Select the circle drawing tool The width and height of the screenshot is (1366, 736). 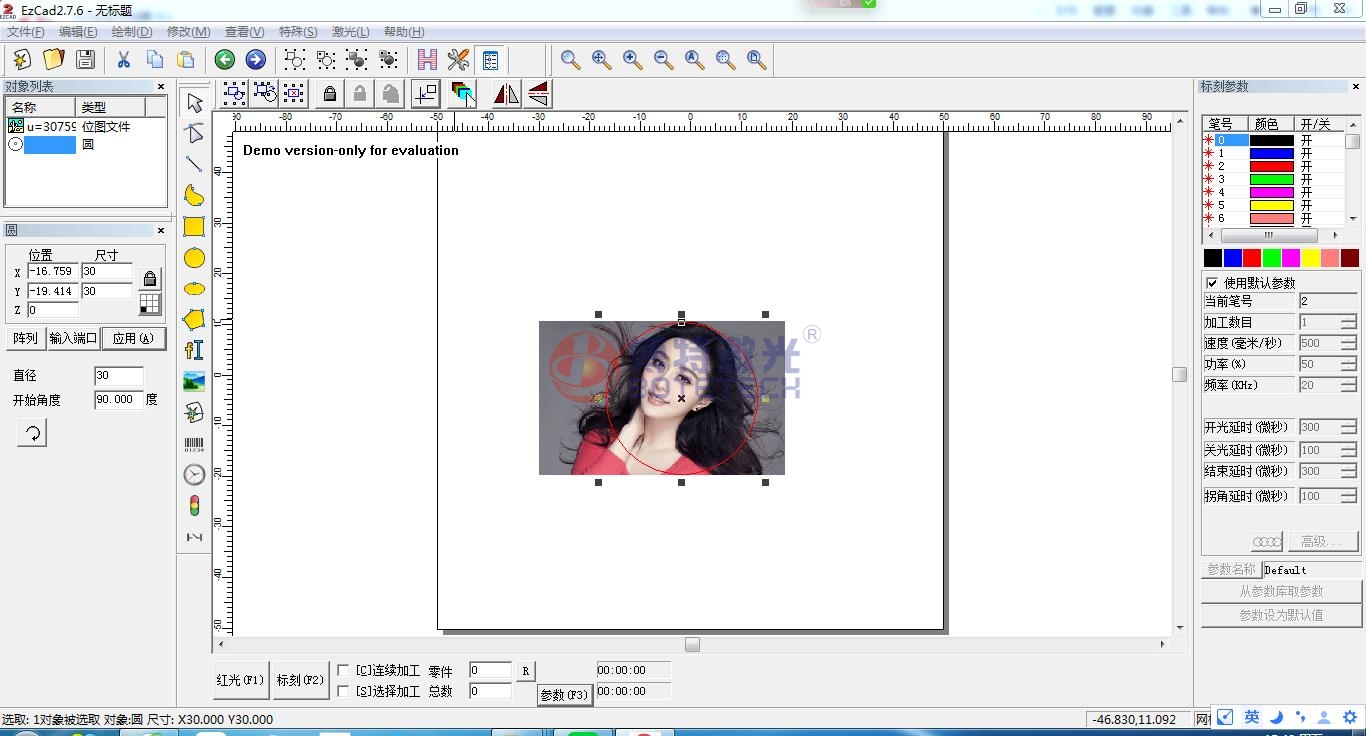(194, 258)
